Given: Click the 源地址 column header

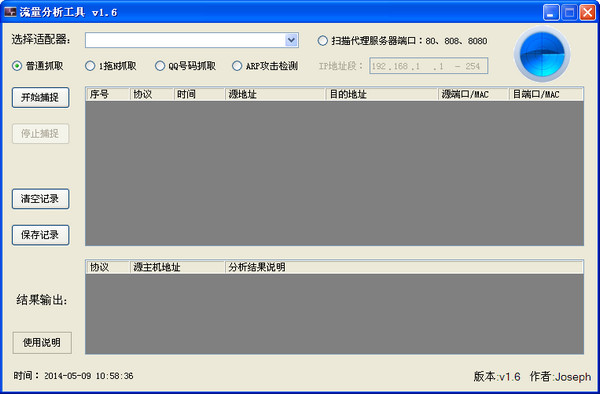Looking at the screenshot, I should 275,94.
